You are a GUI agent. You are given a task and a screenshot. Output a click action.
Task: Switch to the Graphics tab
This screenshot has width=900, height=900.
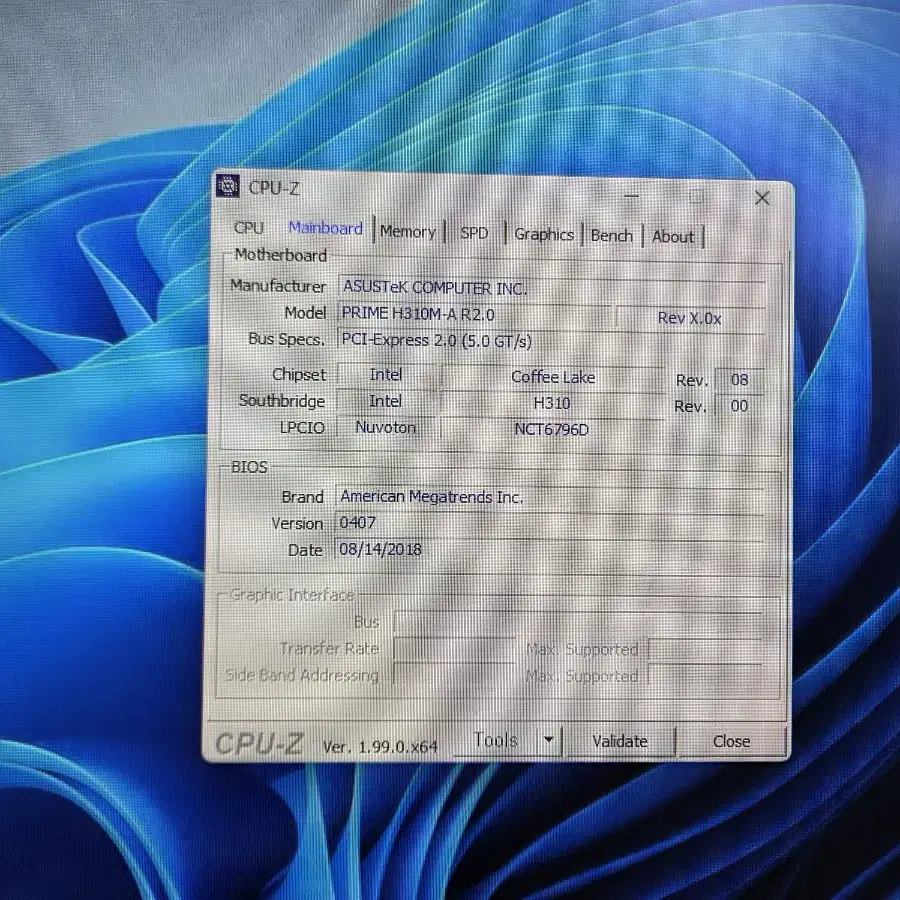tap(543, 234)
